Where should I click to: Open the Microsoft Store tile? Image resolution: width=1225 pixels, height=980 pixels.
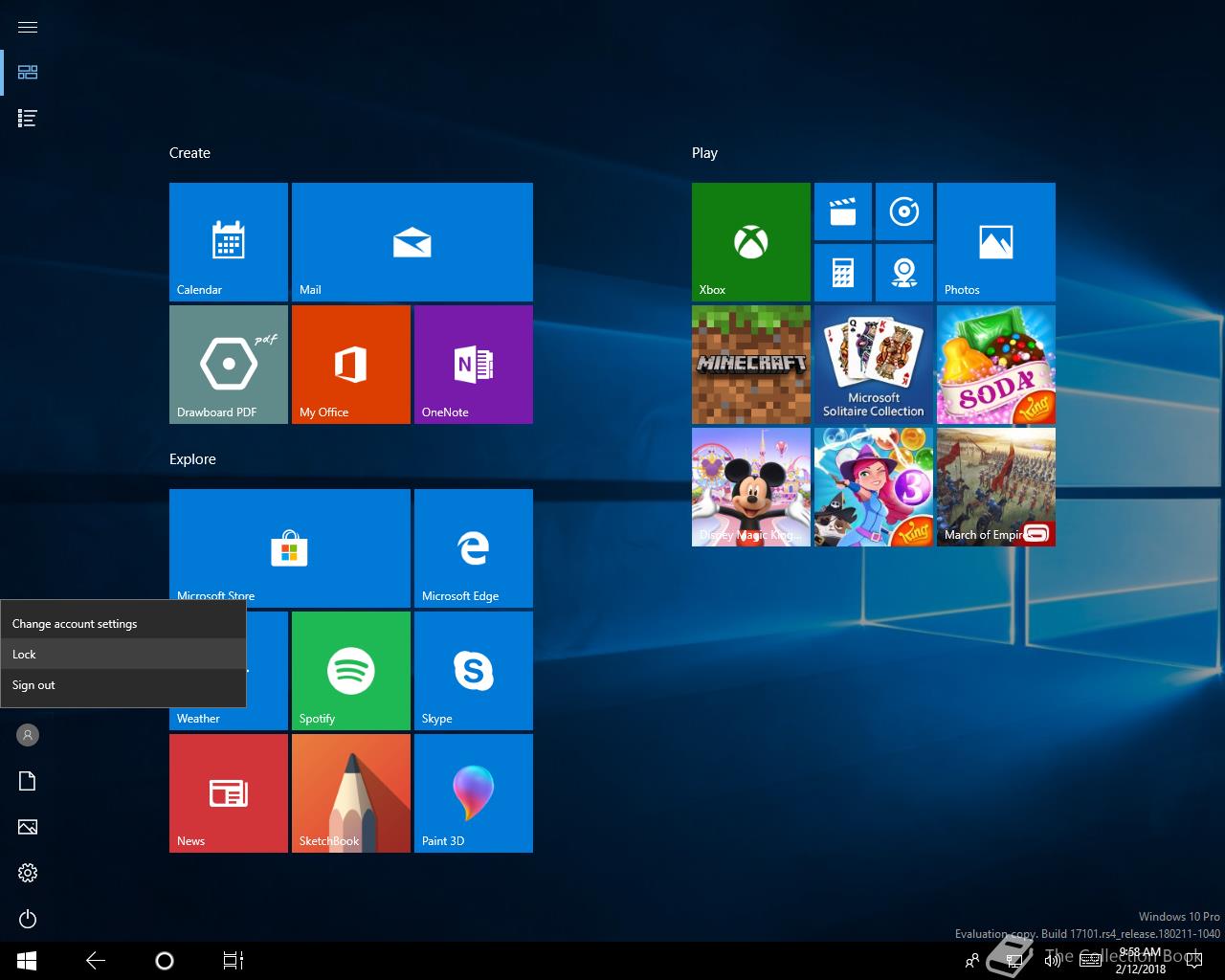[290, 546]
